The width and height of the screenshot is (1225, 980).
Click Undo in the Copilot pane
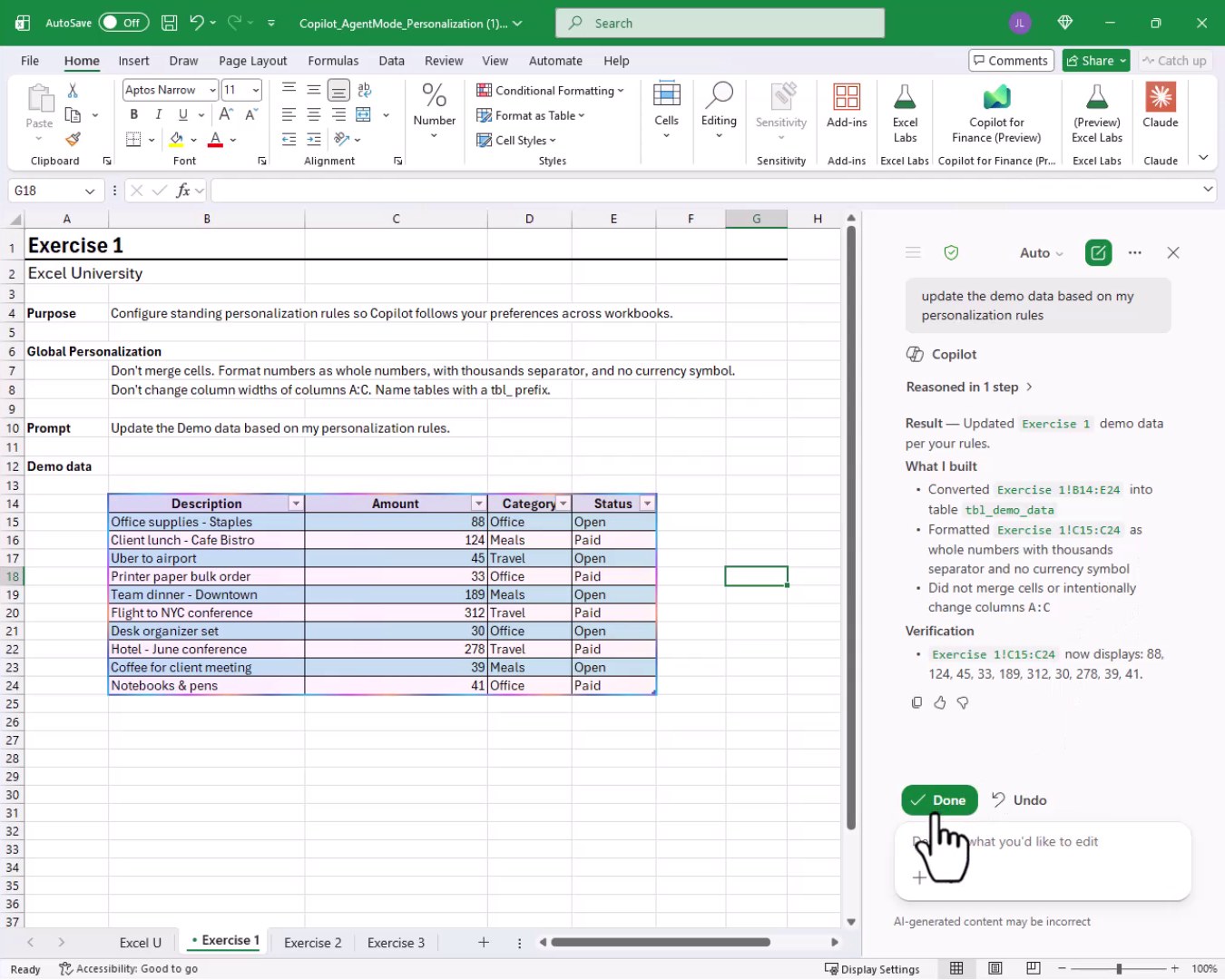click(1019, 800)
